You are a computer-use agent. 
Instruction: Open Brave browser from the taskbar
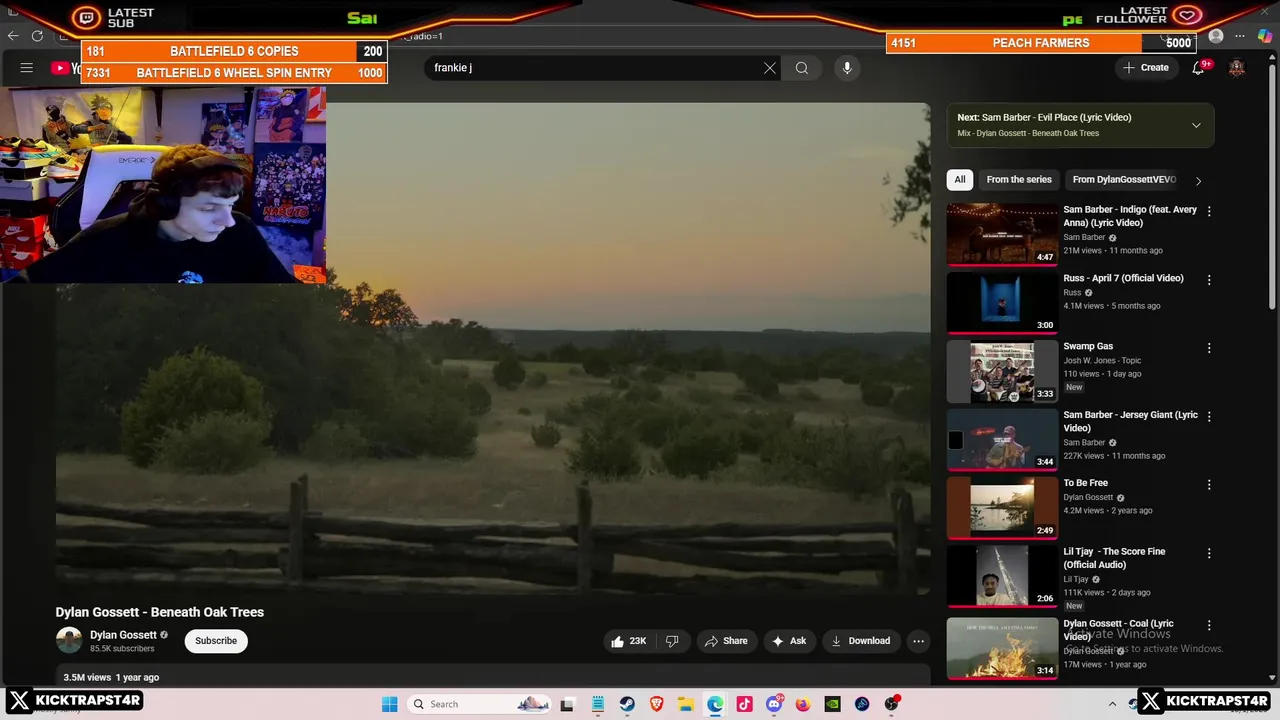tap(656, 704)
